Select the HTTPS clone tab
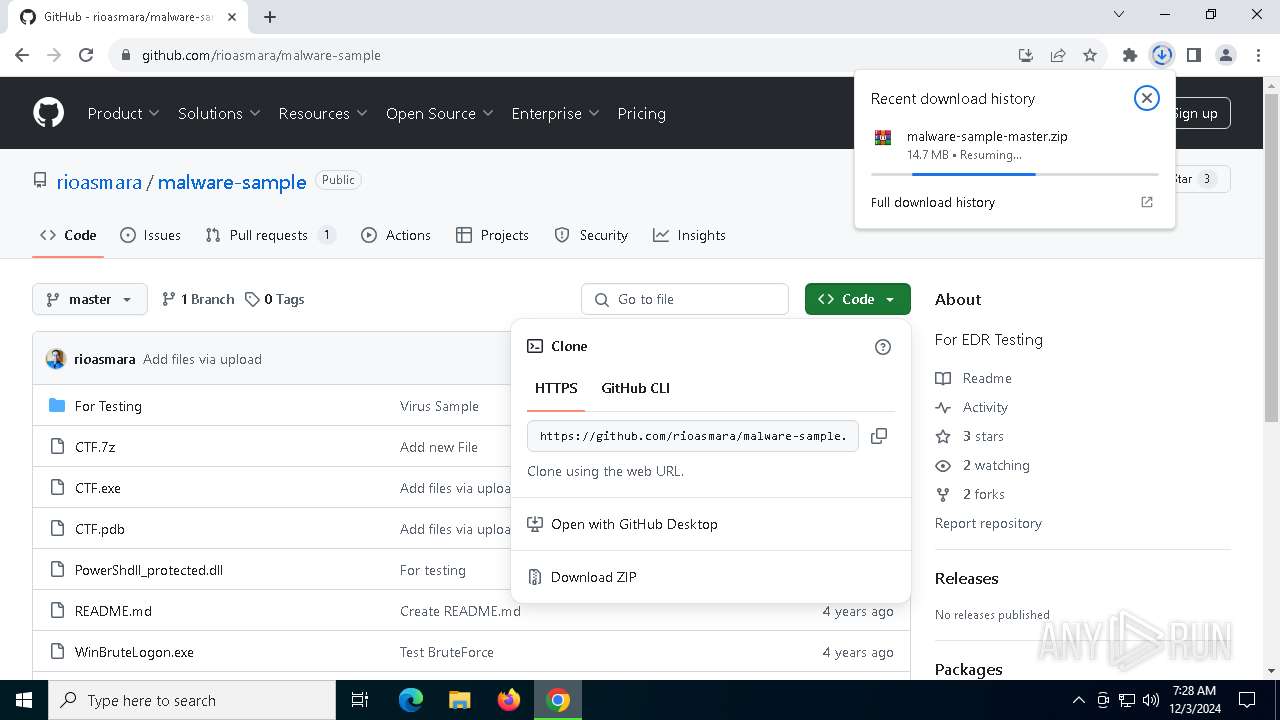Image resolution: width=1280 pixels, height=720 pixels. tap(556, 388)
